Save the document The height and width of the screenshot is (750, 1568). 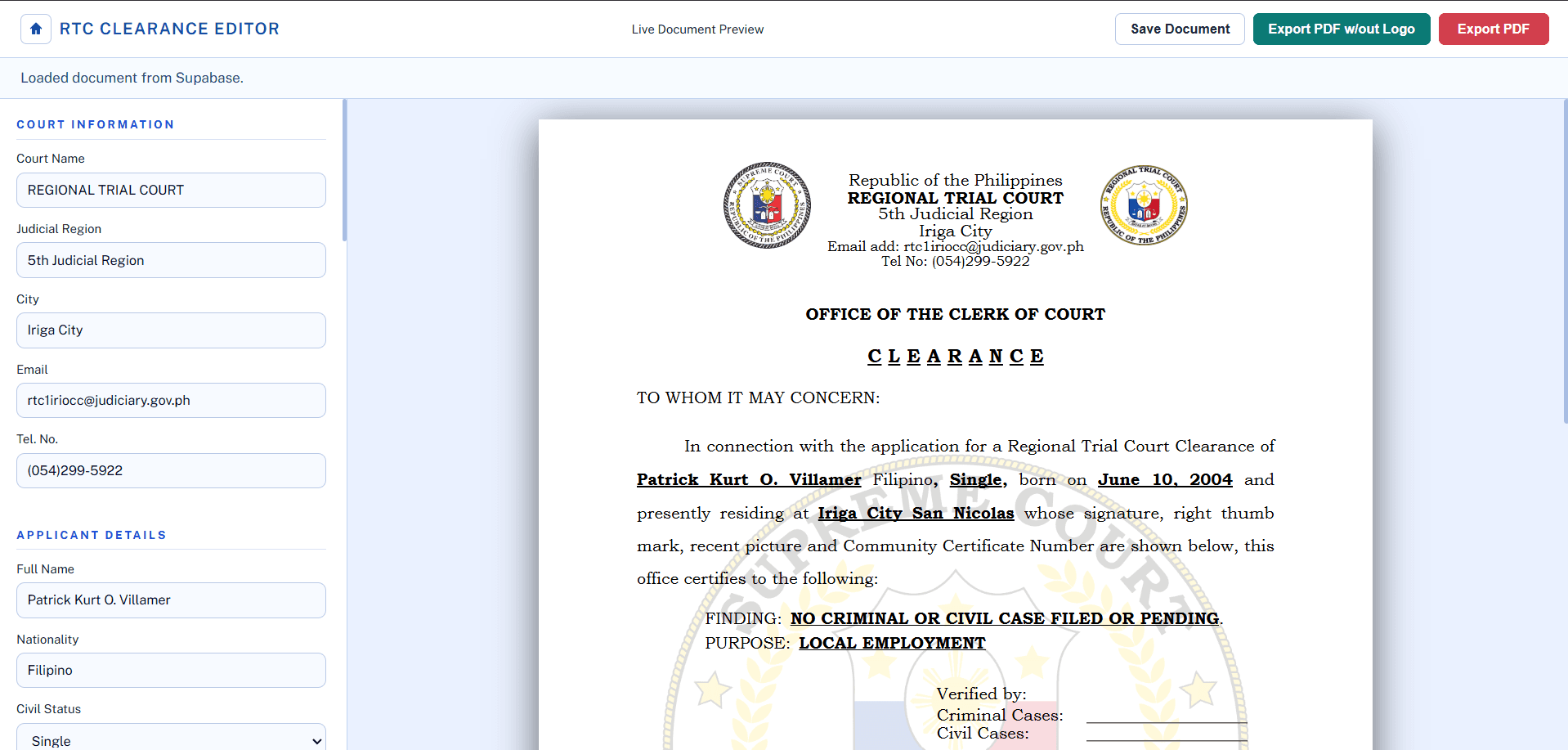(x=1180, y=29)
